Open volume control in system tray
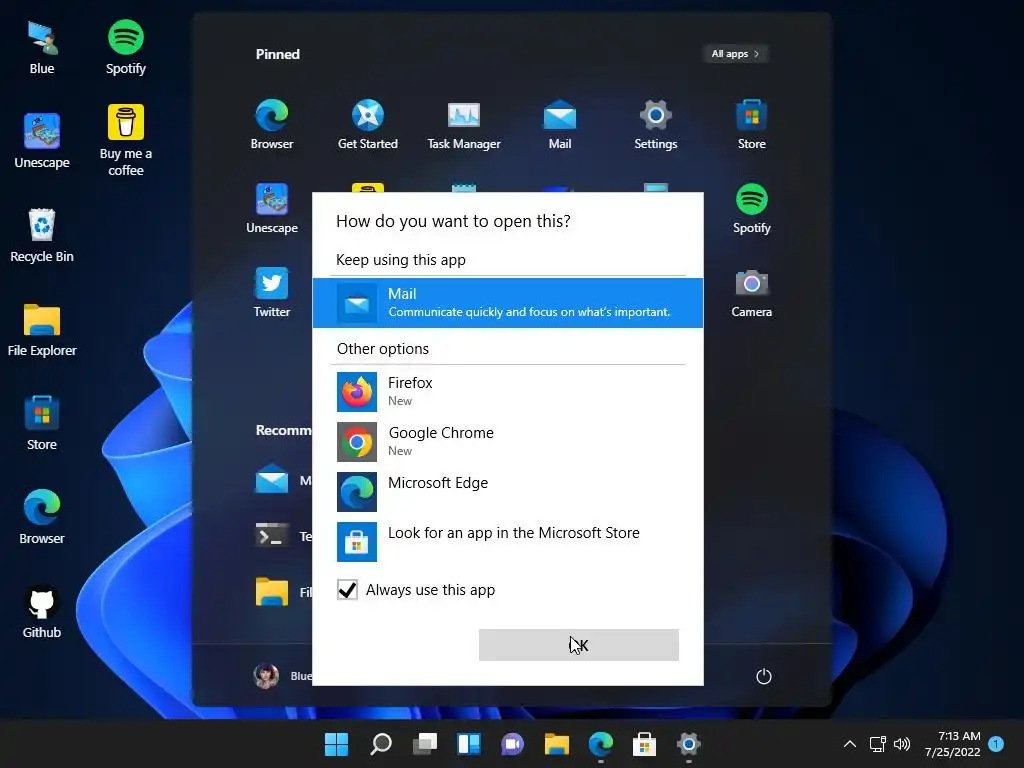Viewport: 1024px width, 768px height. click(902, 744)
